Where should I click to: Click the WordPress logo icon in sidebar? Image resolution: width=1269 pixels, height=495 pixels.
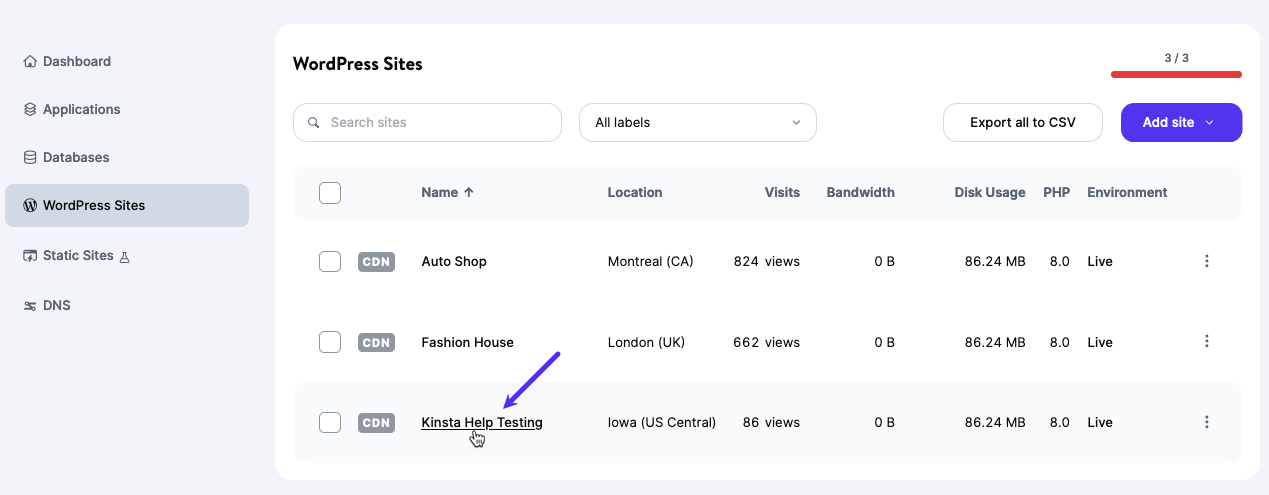[x=30, y=206]
